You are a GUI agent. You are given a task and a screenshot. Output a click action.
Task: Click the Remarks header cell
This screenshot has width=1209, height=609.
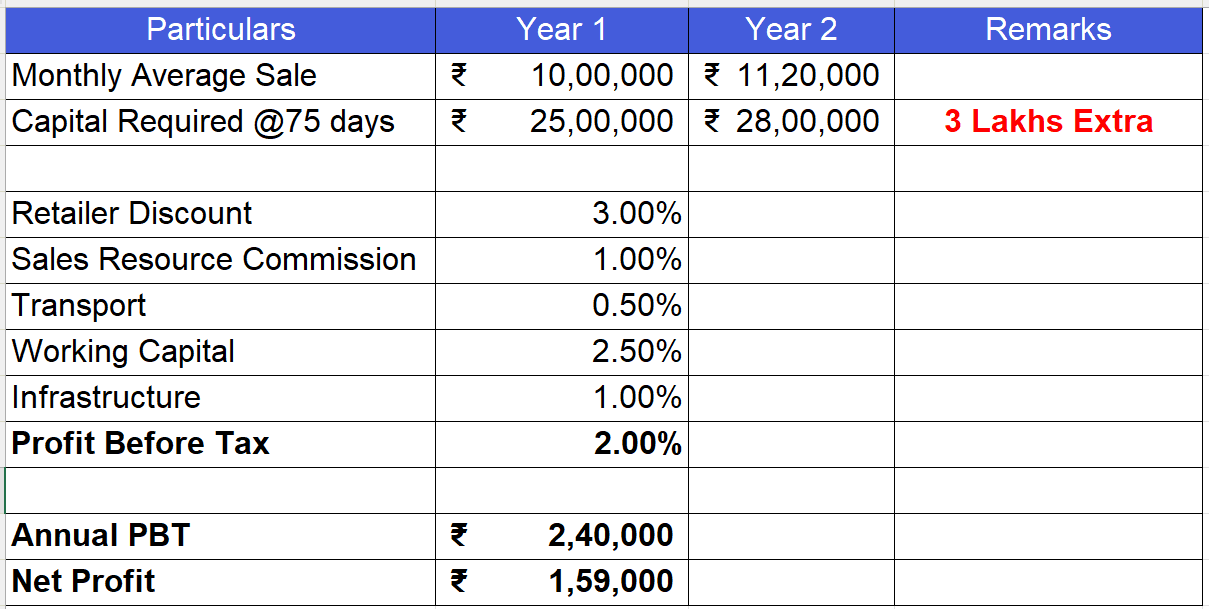[1048, 29]
